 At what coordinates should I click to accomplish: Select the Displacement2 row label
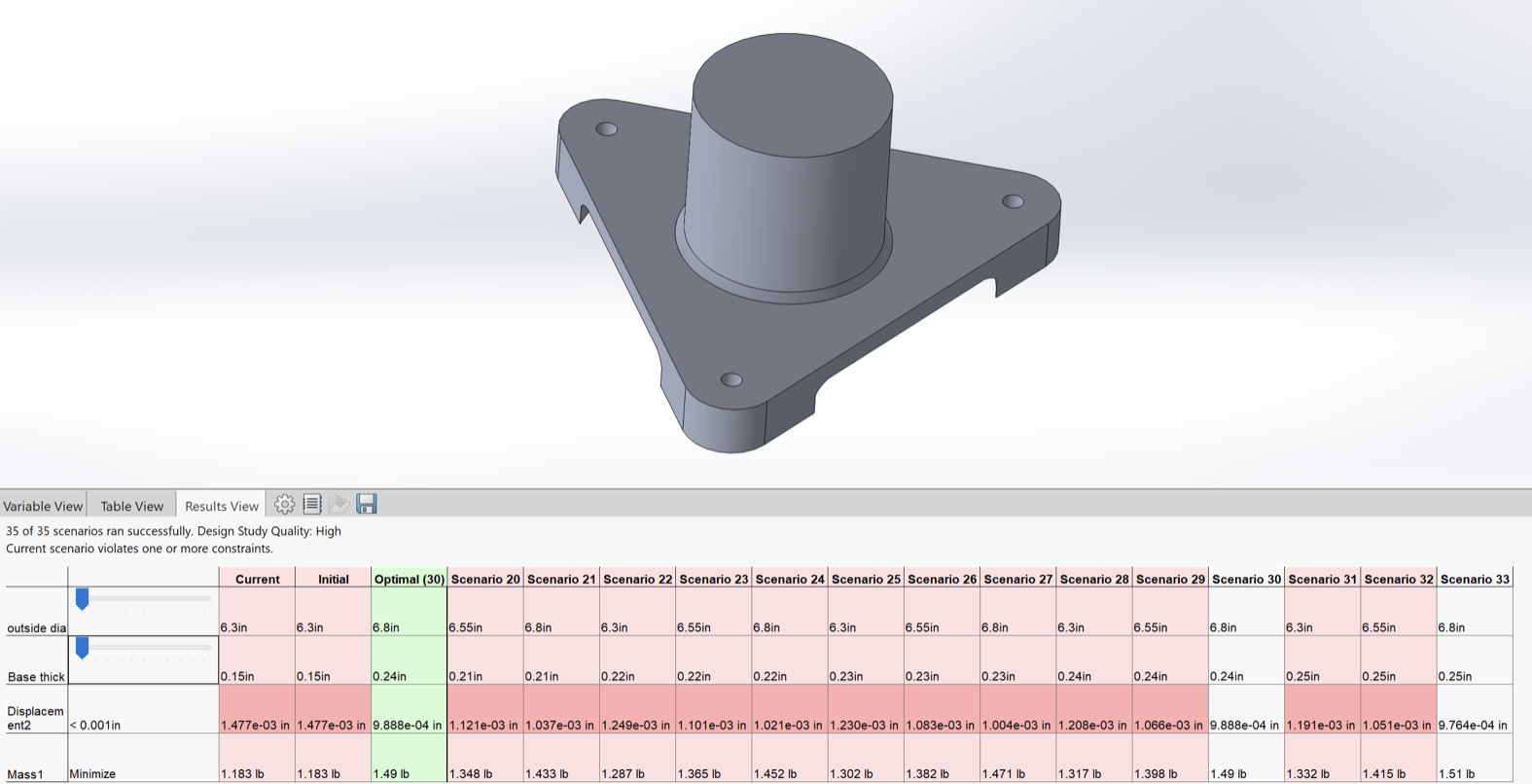36,718
